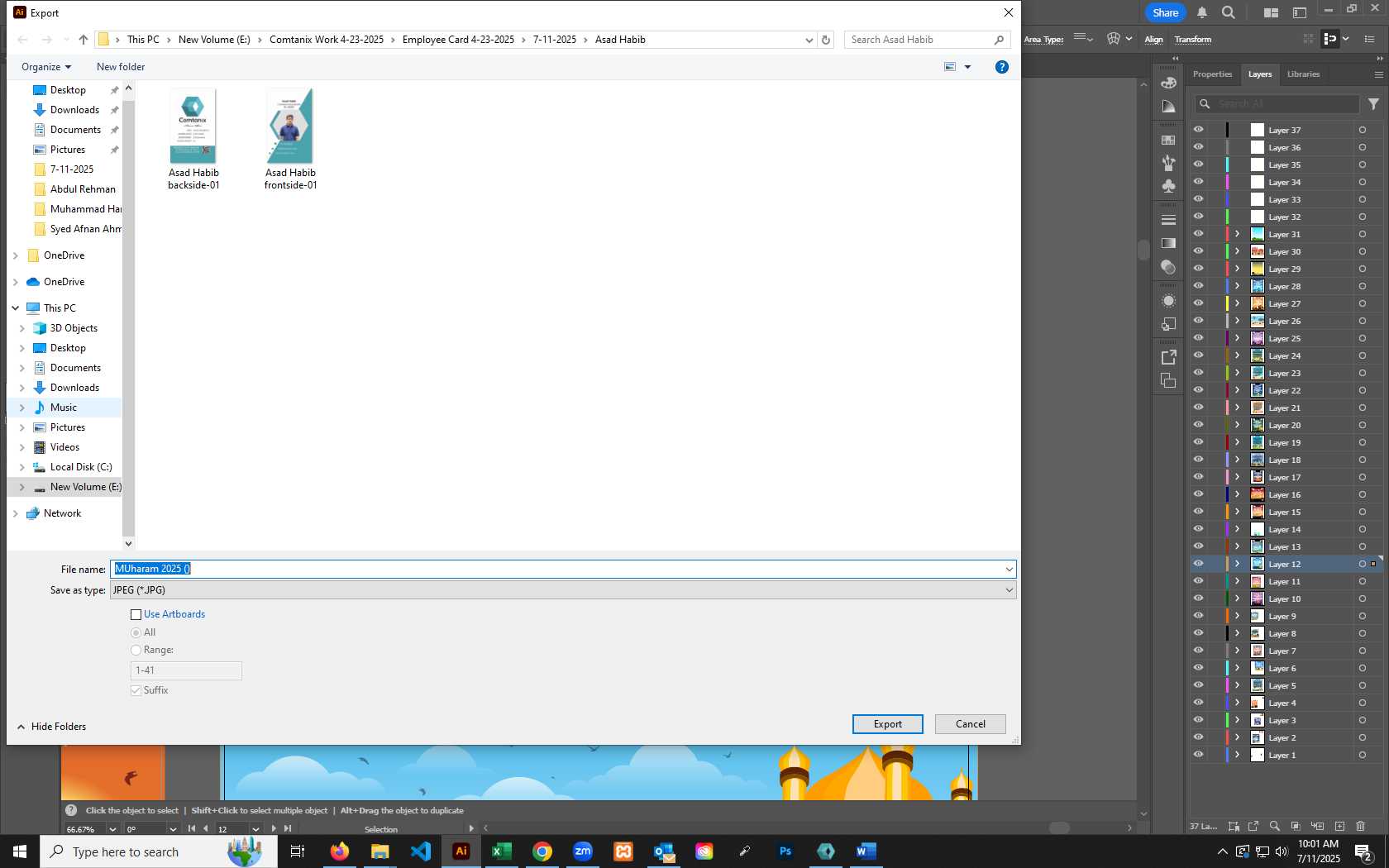The image size is (1389, 868).
Task: Open the Asset Export panel icon
Action: pos(1168,357)
